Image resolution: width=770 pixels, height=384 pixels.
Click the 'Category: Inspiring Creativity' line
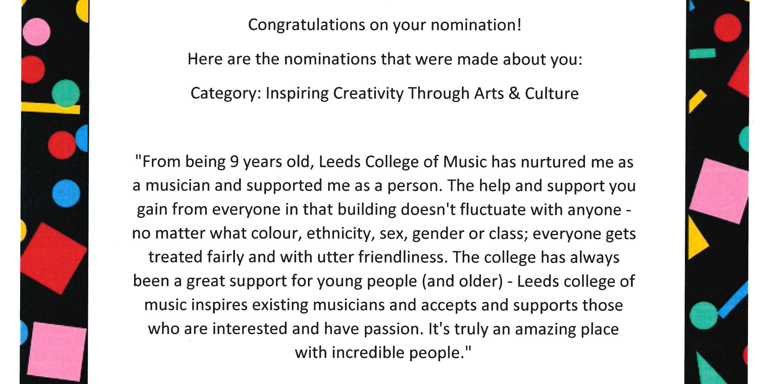[385, 93]
